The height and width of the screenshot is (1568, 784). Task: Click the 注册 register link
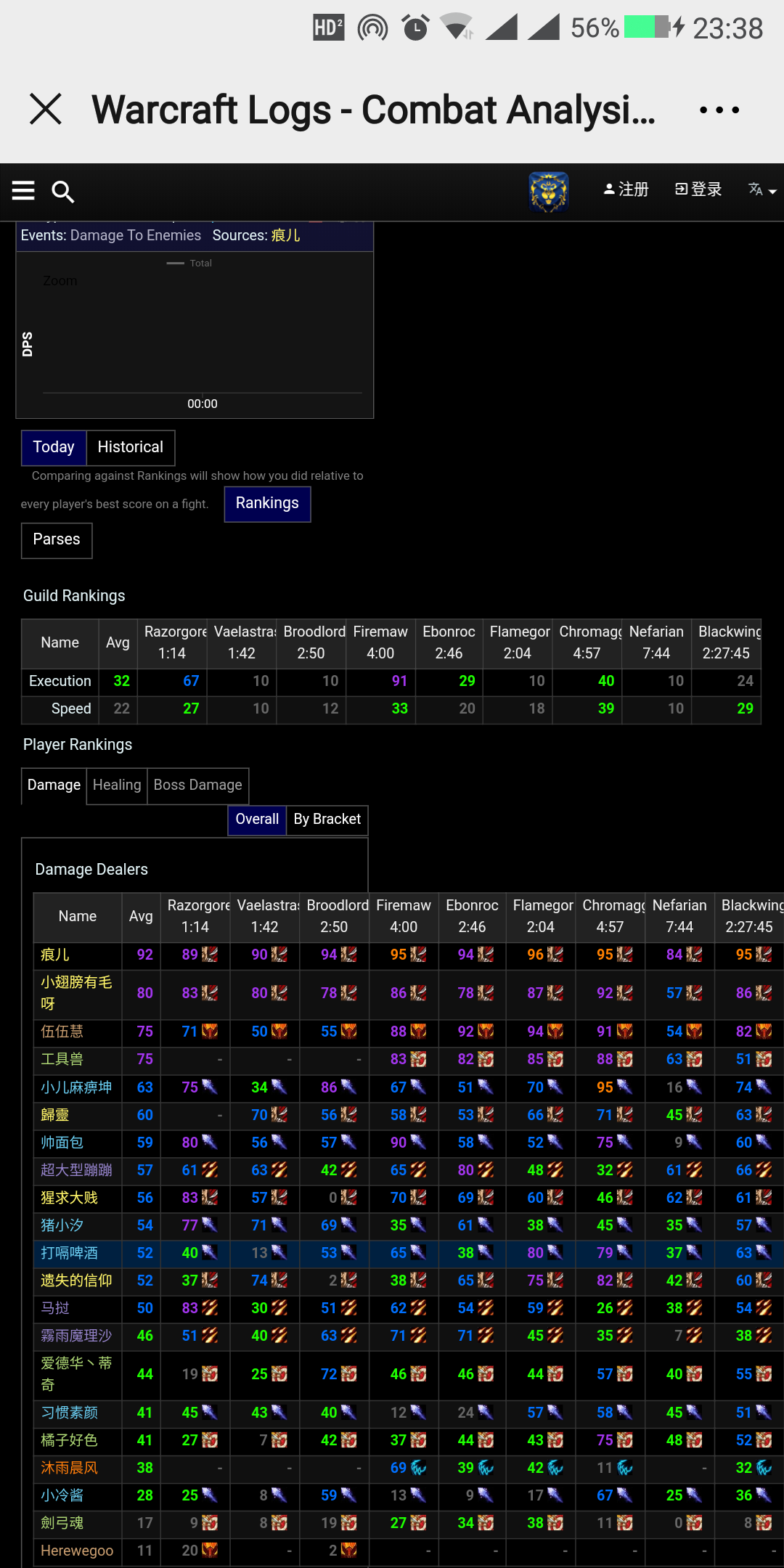tap(626, 189)
